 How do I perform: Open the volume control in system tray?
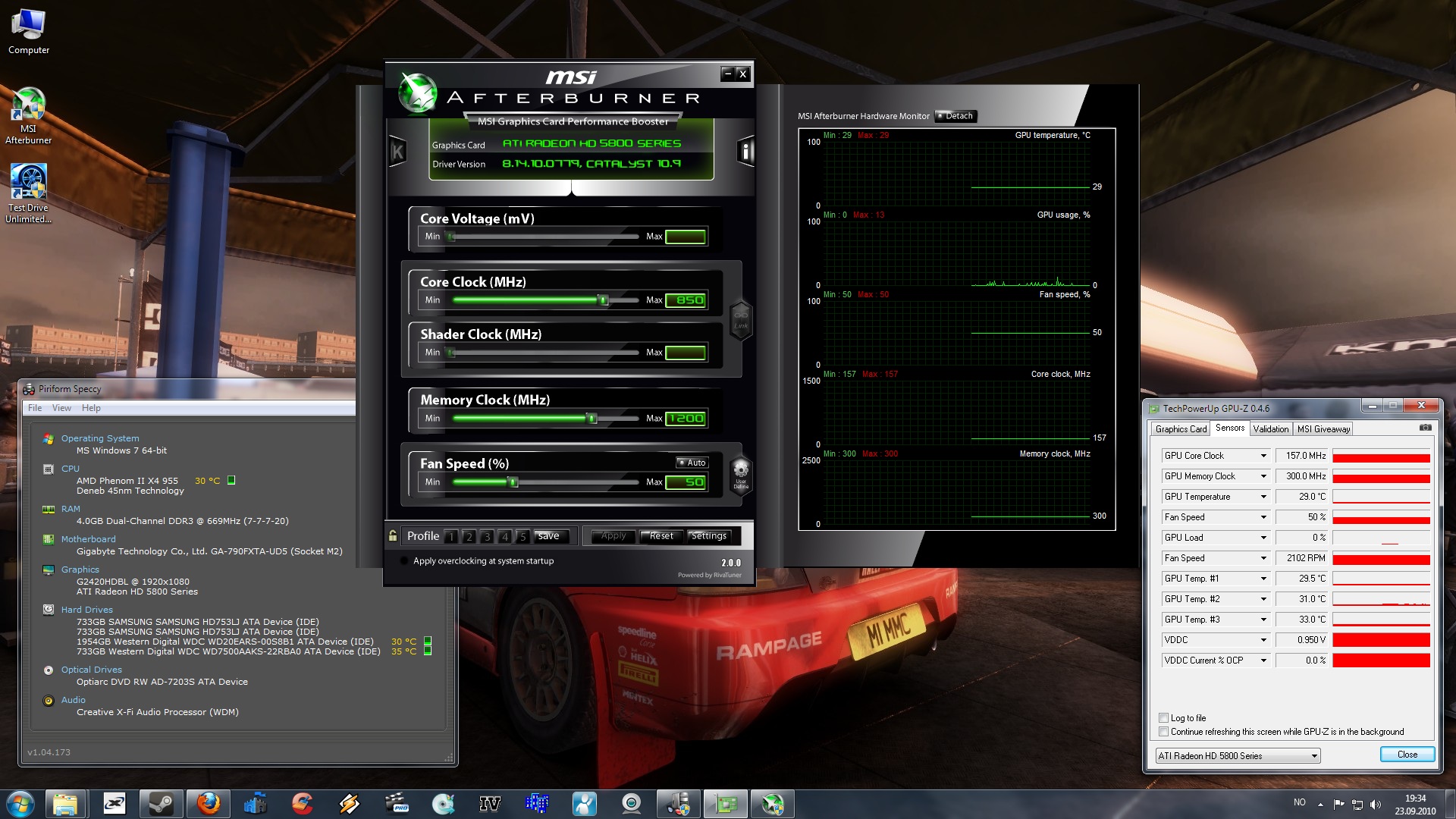[x=1376, y=804]
